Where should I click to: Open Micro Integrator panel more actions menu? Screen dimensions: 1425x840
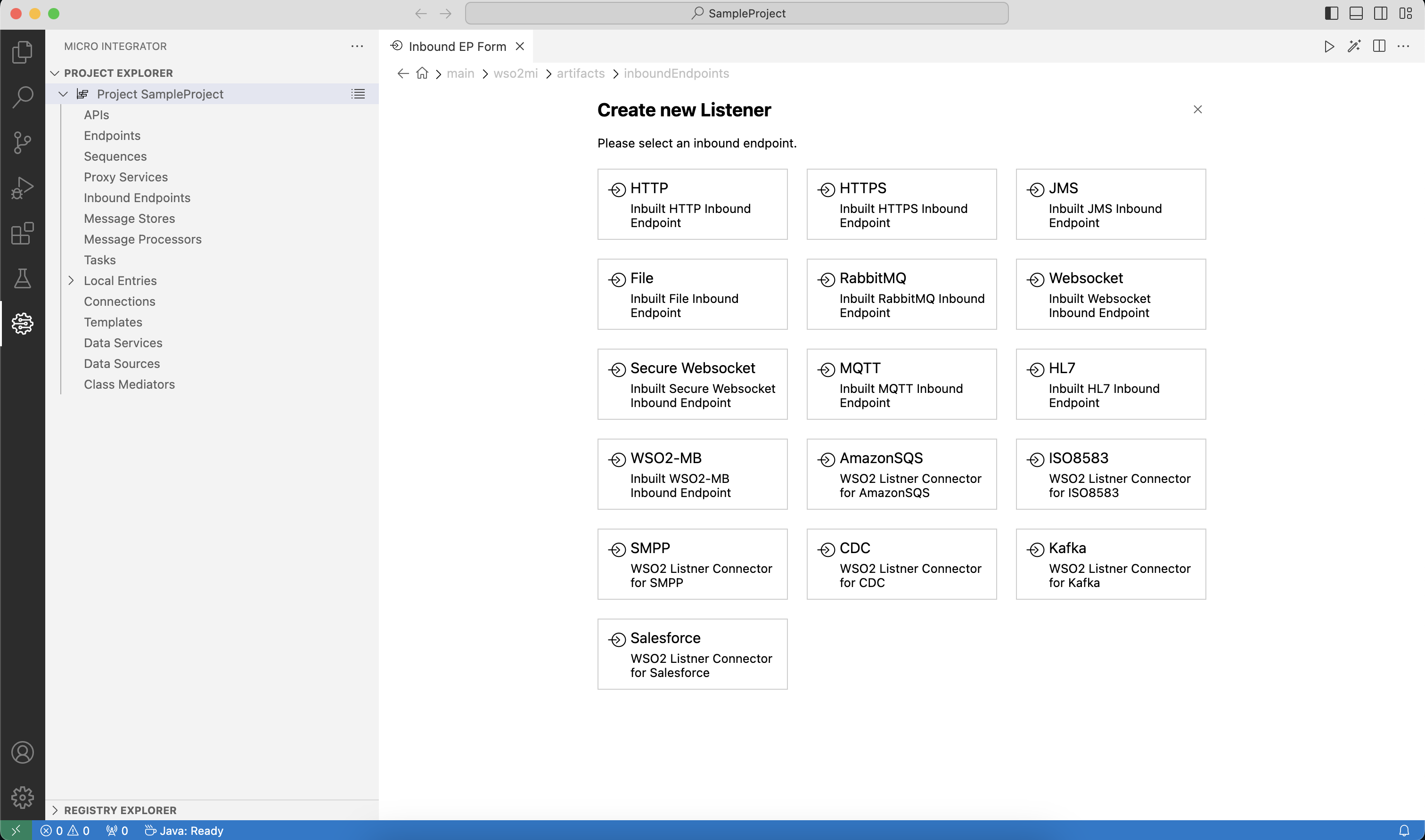point(357,47)
